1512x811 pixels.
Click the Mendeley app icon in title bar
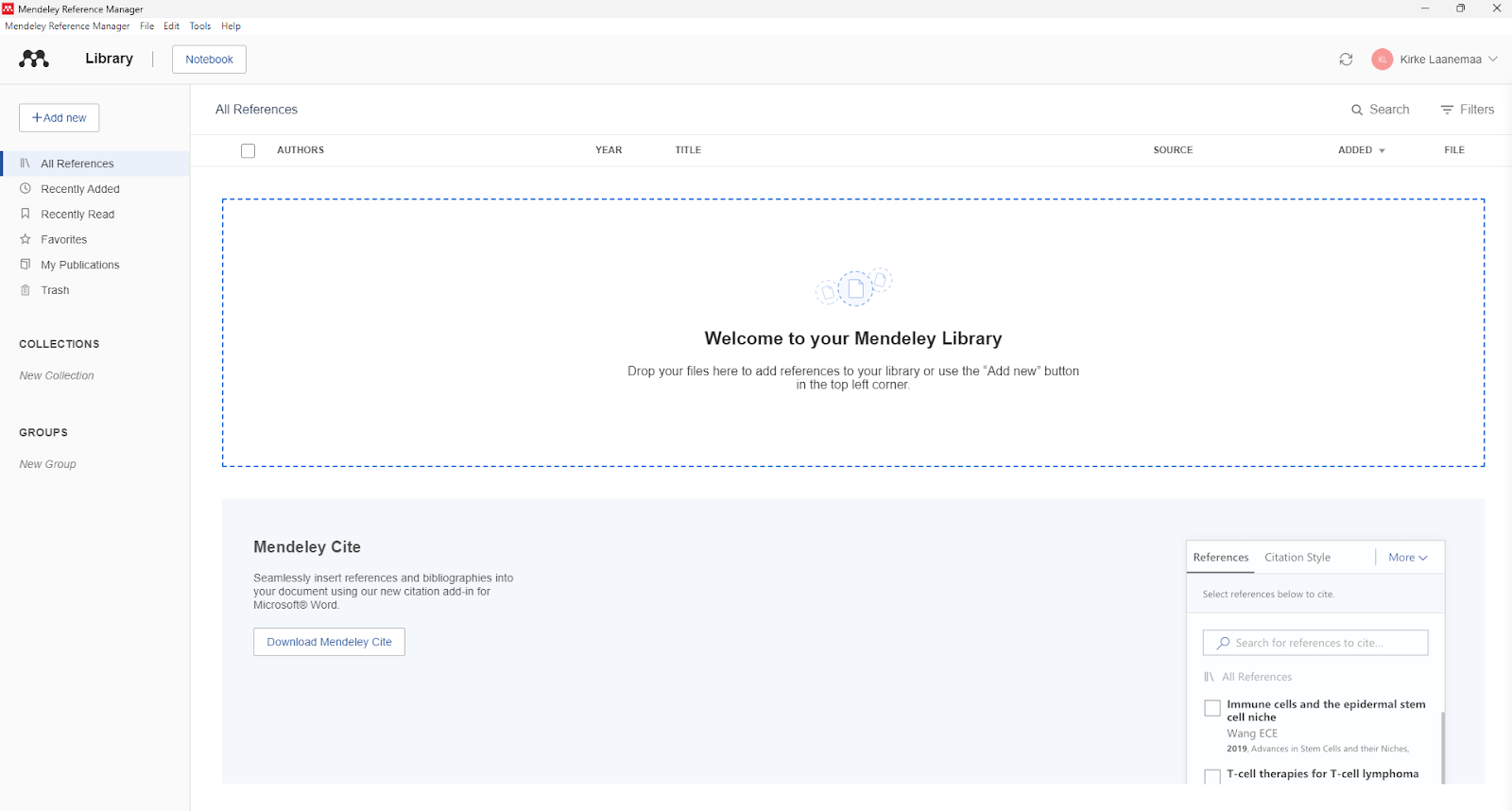pos(9,9)
